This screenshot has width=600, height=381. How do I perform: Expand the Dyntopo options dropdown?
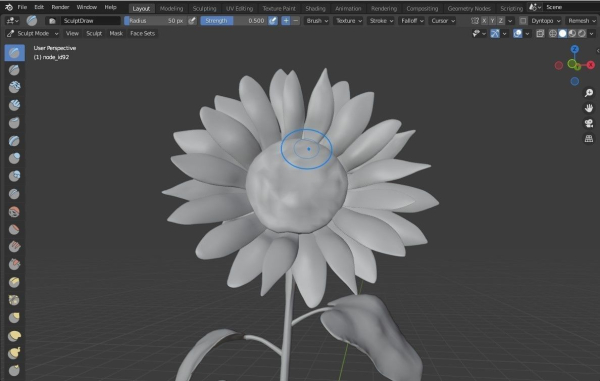546,21
